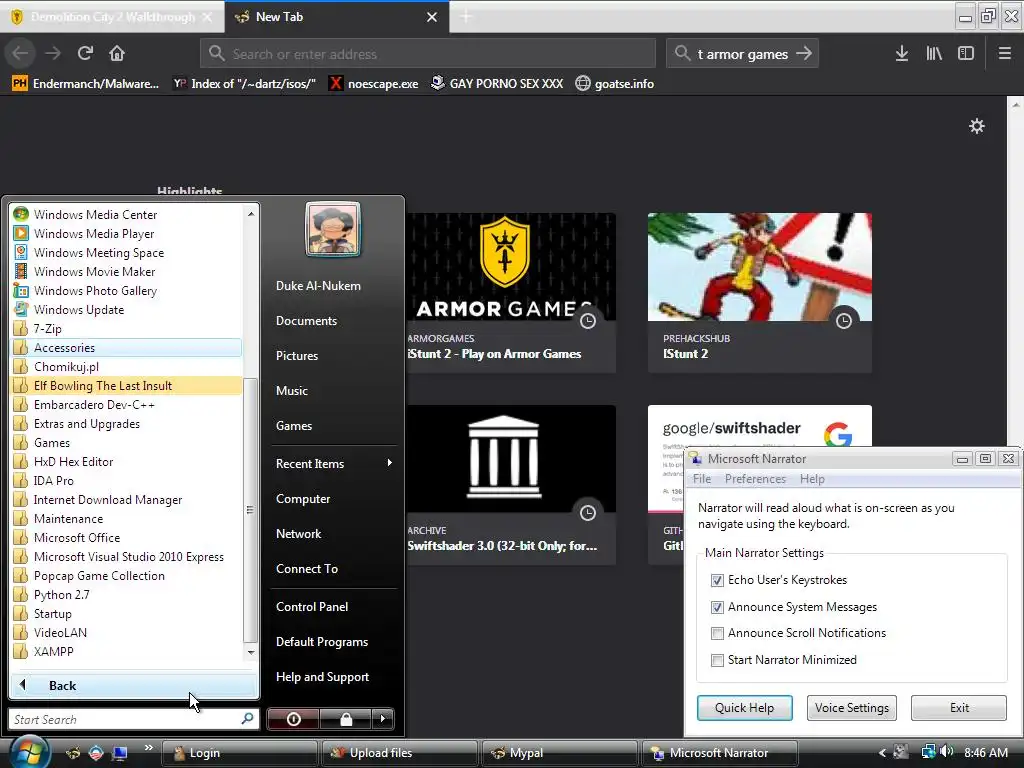Expand the Recent Items submenu
Image resolution: width=1024 pixels, height=768 pixels.
334,463
